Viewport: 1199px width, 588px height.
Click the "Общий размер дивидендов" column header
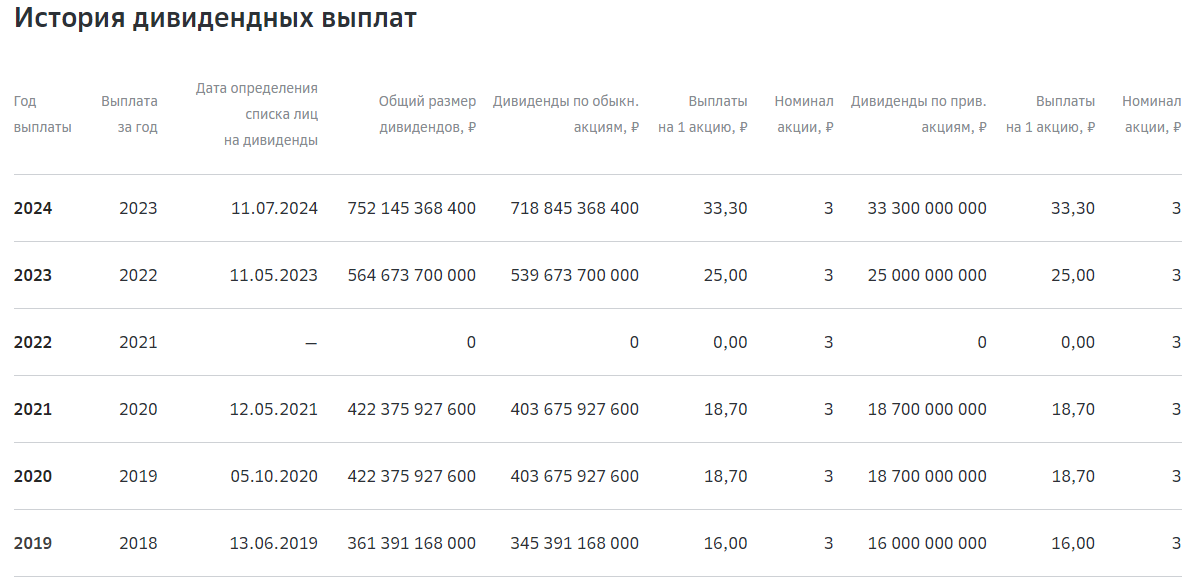tap(427, 114)
